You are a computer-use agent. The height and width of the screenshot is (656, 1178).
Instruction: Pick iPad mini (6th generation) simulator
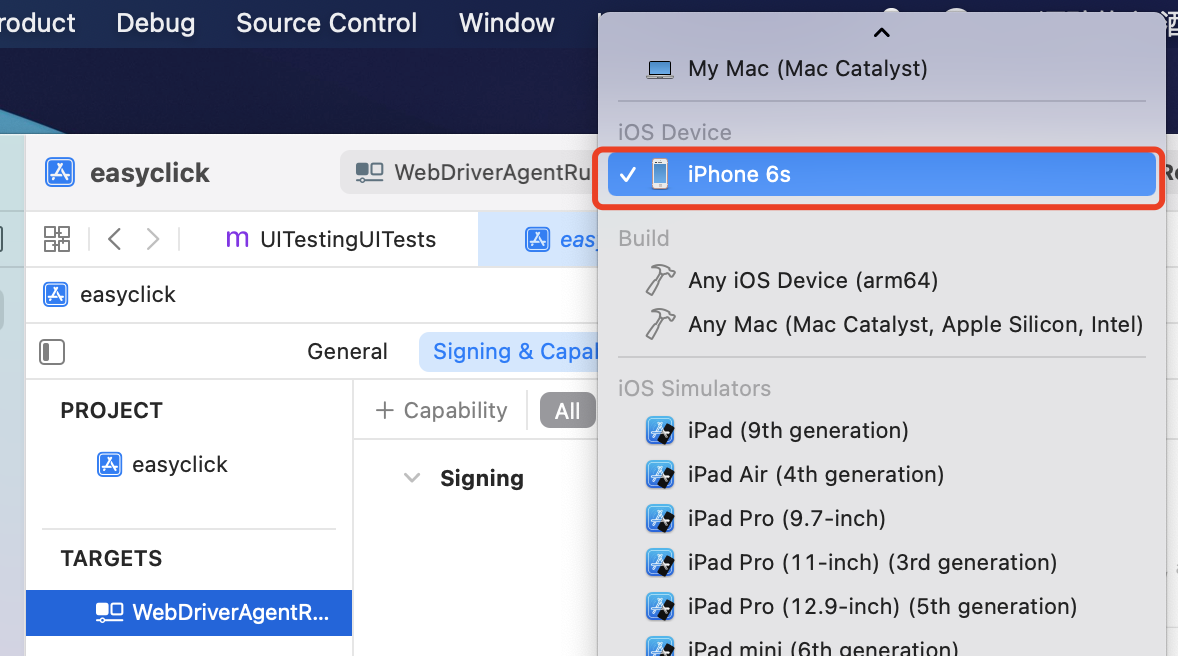[882, 645]
